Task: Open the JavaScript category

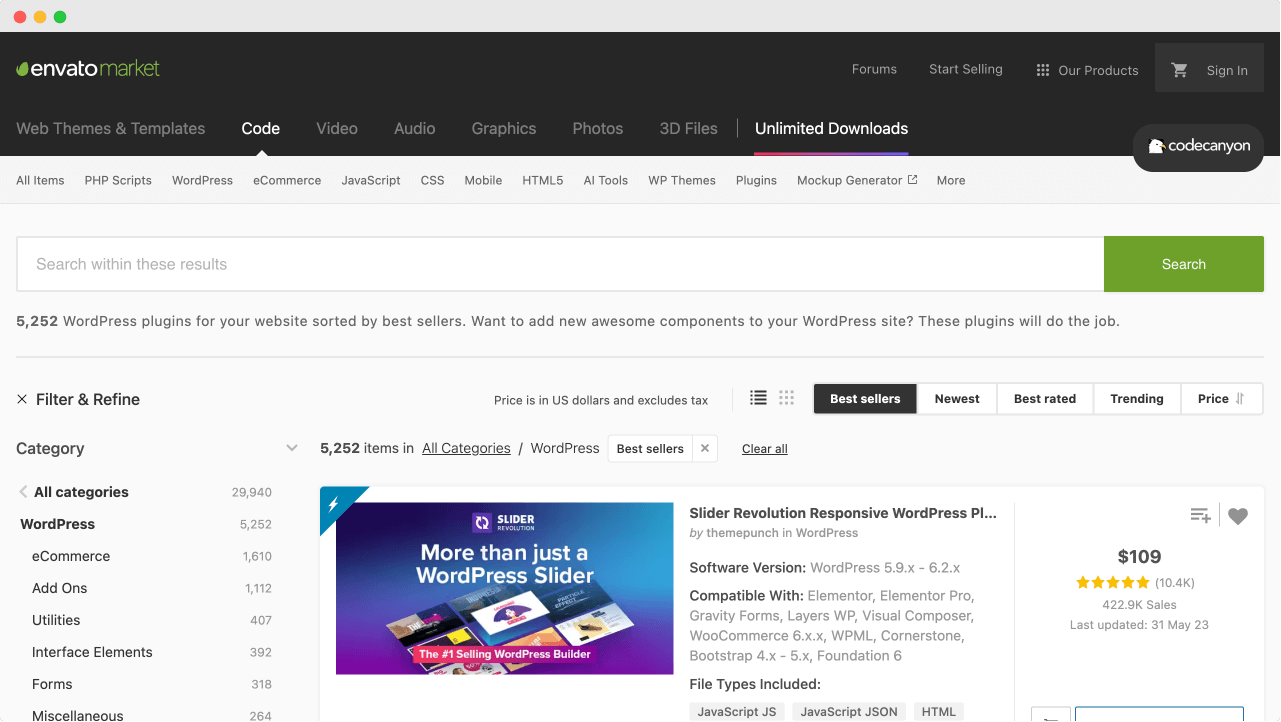Action: click(371, 181)
